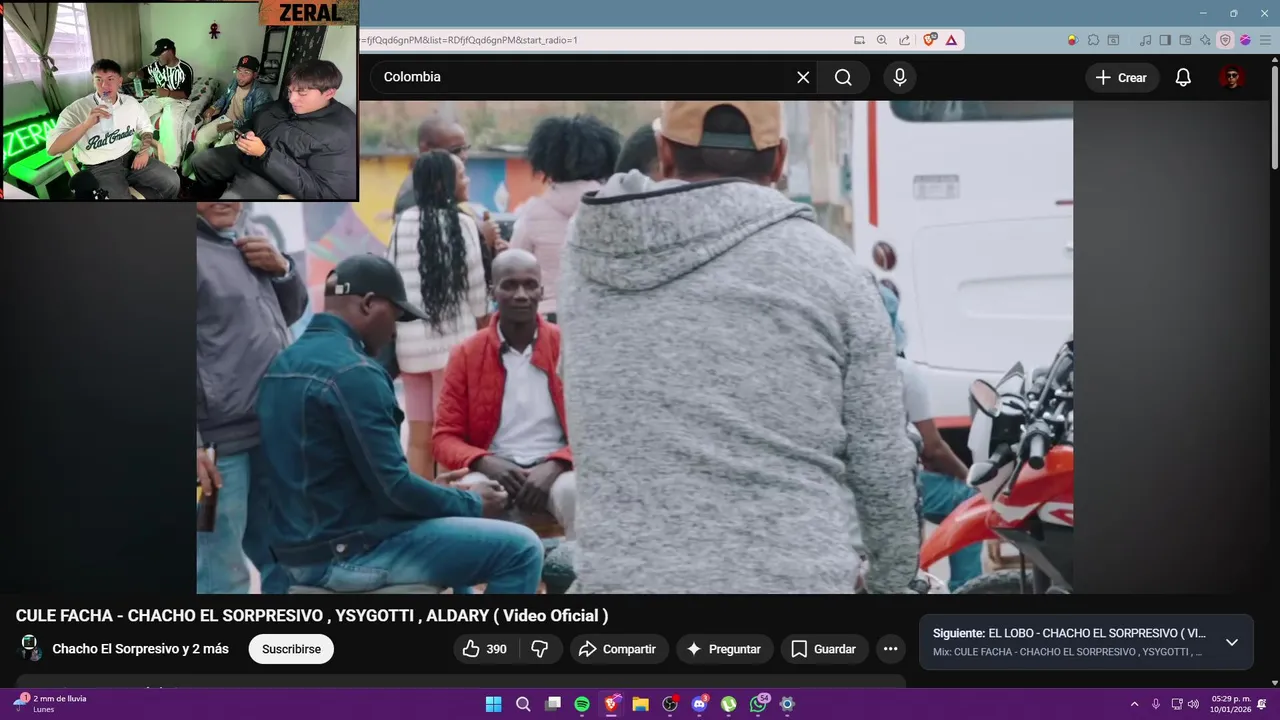Open the network and volume quick settings
1280x720 pixels.
point(1185,704)
